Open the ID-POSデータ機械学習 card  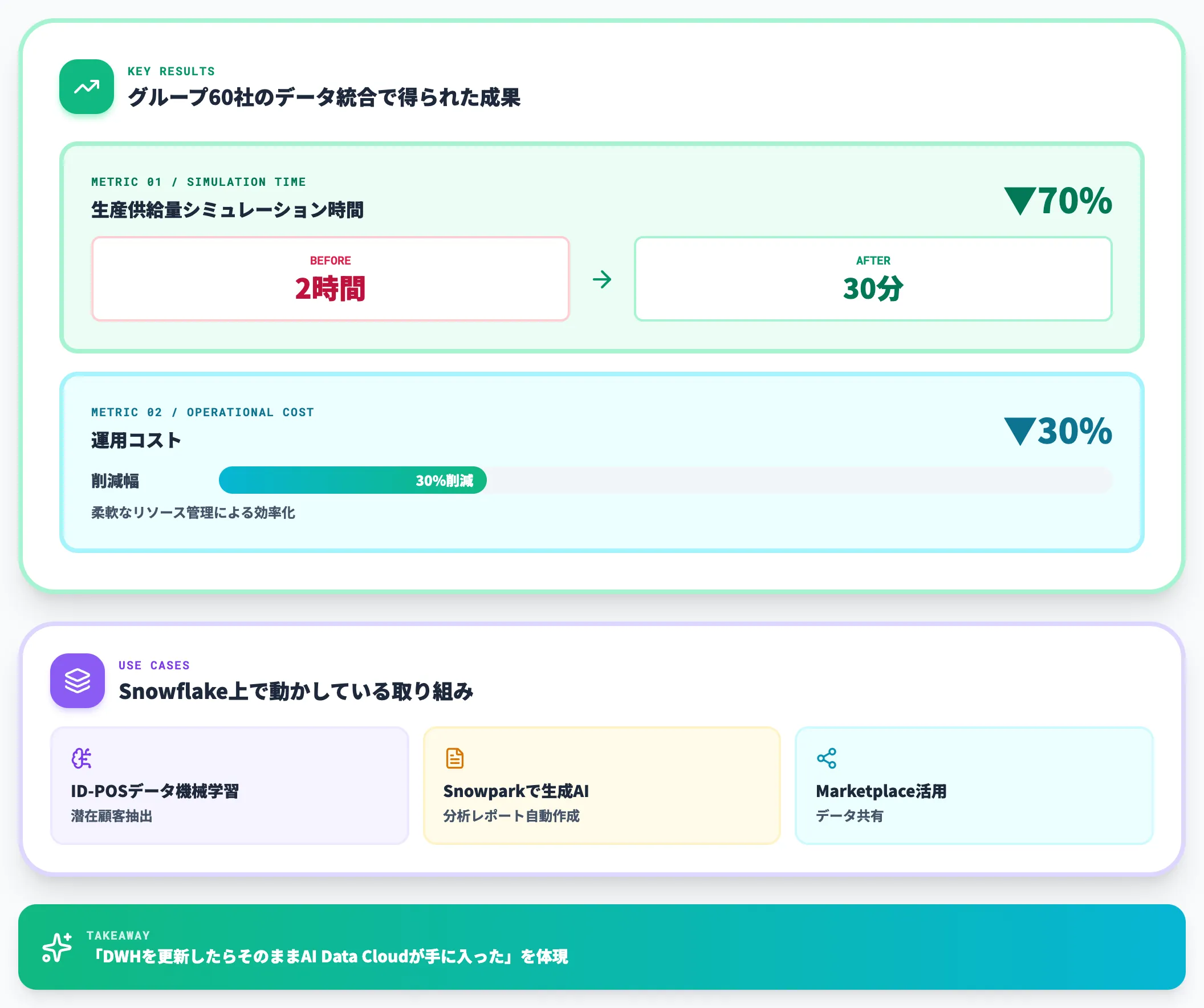pos(230,786)
